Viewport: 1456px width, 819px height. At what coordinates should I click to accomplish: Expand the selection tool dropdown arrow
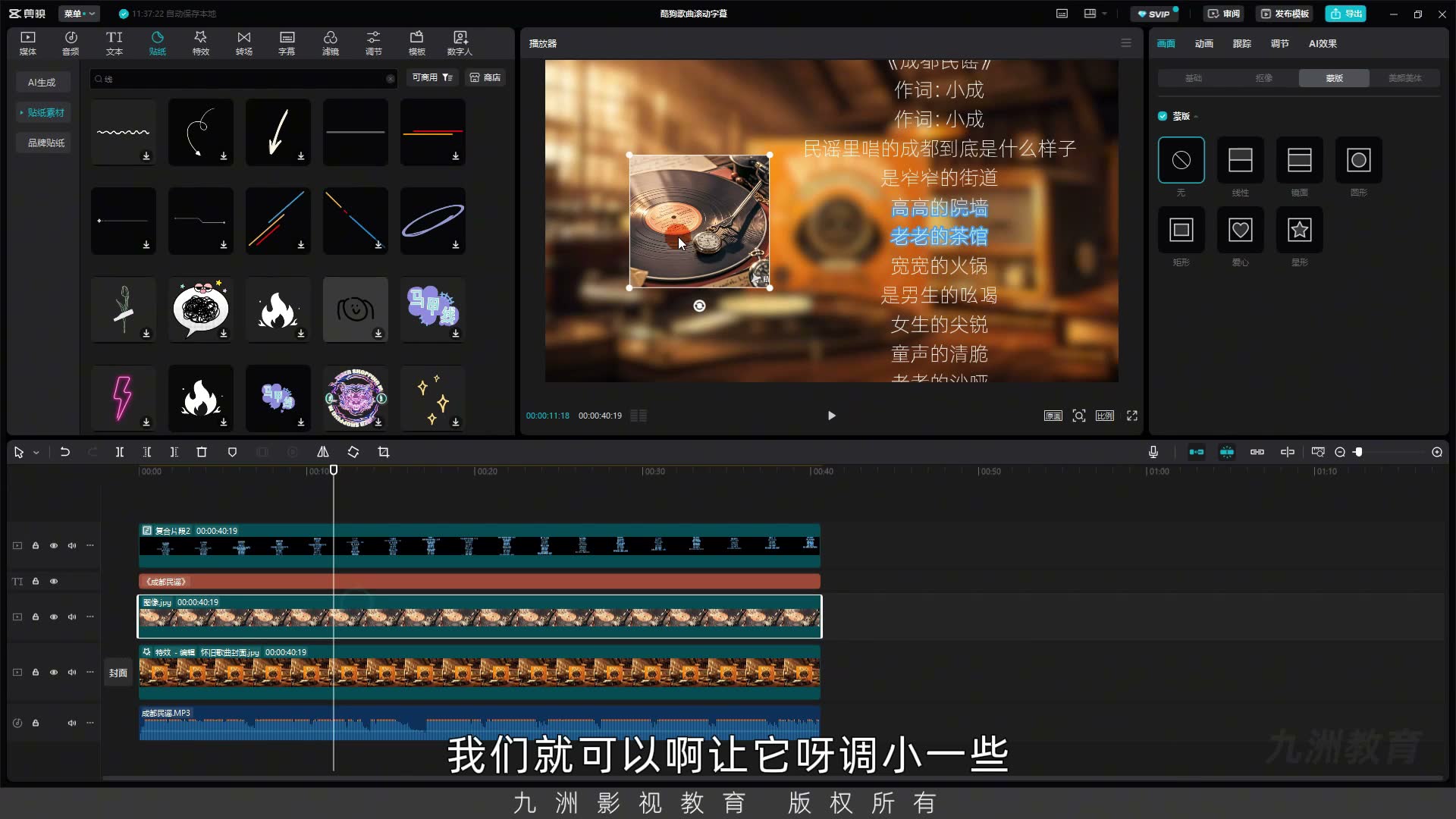(36, 453)
